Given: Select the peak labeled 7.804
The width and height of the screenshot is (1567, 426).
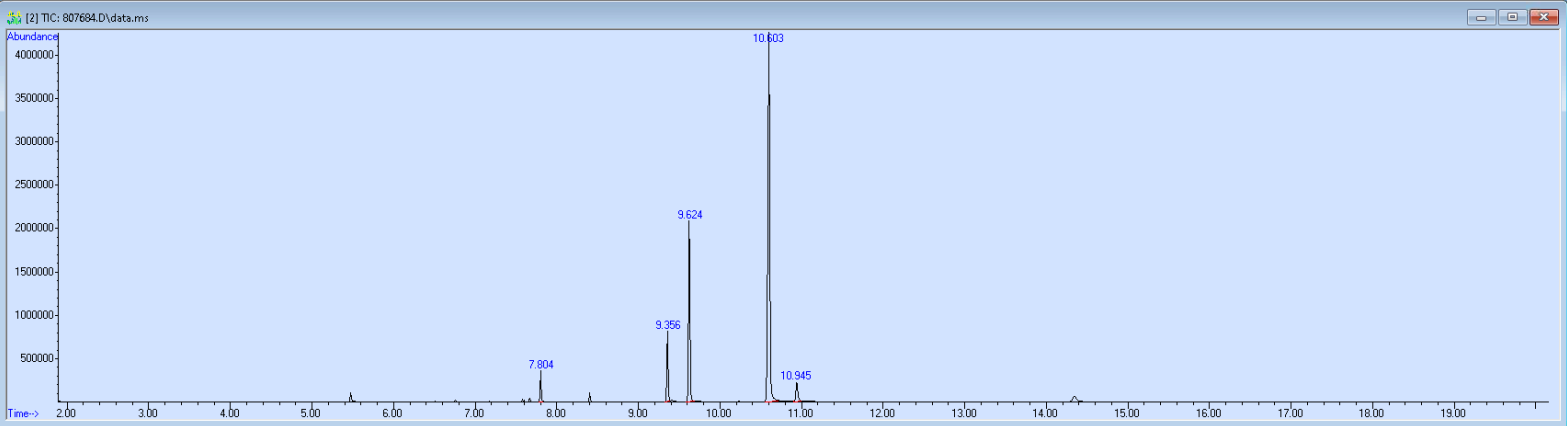Looking at the screenshot, I should coord(541,365).
